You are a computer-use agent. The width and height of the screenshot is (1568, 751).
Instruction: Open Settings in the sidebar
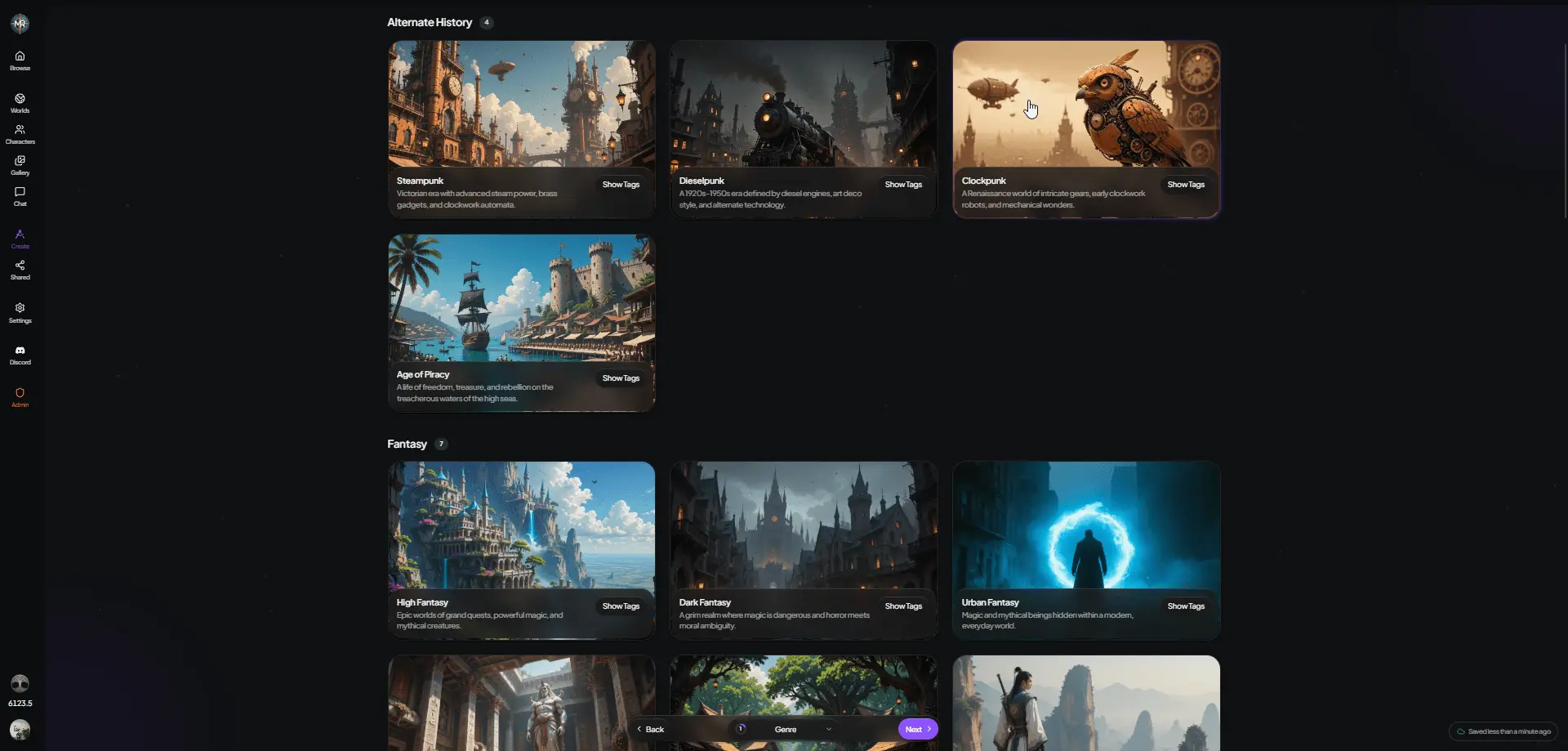click(x=20, y=313)
